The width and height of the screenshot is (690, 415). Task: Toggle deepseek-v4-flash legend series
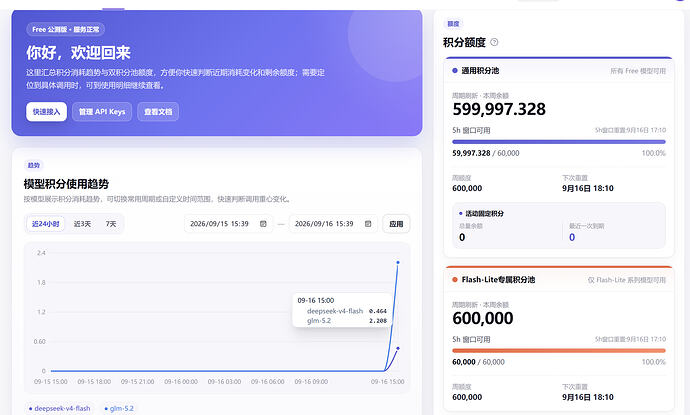tap(59, 408)
